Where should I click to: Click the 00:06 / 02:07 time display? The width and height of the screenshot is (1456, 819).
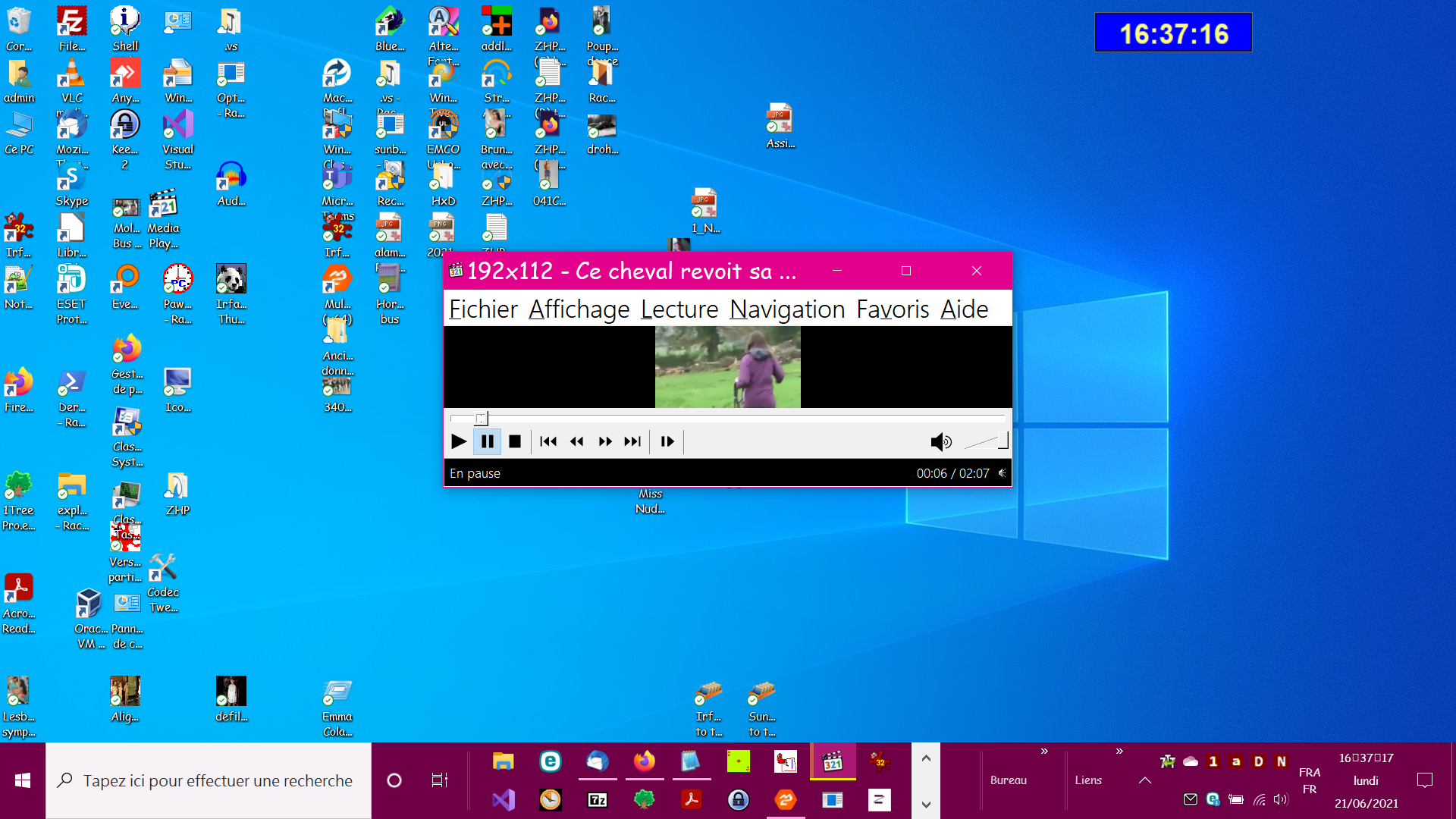(952, 473)
